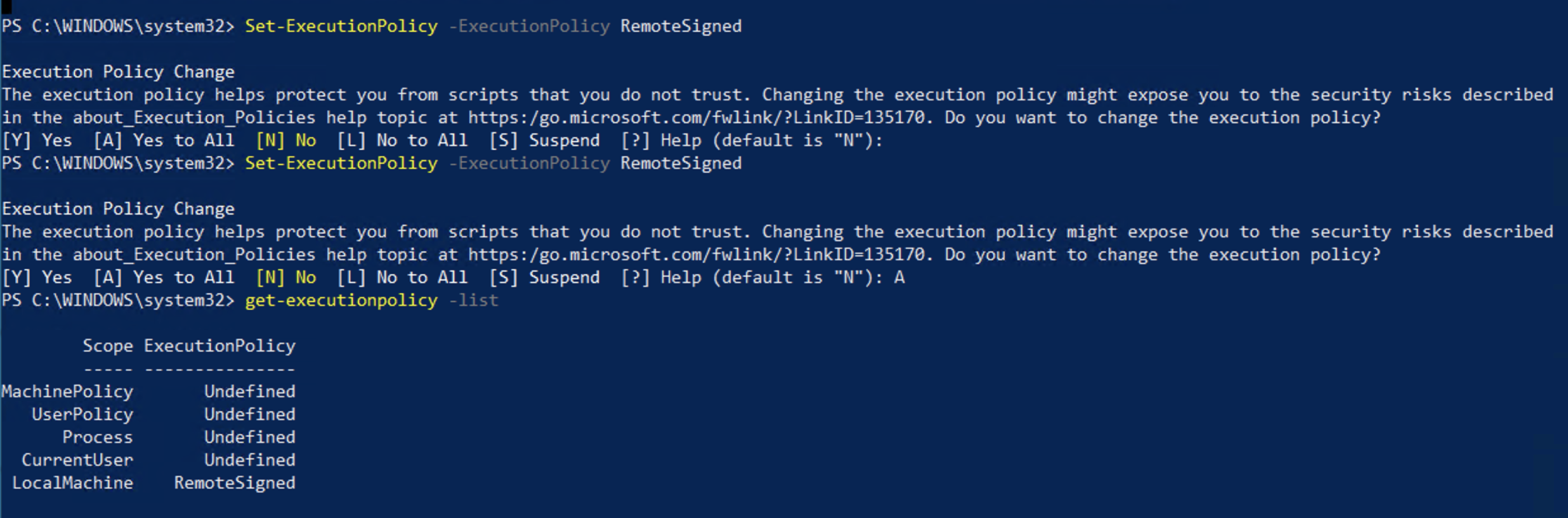Click the -list parameter
1568x518 pixels.
473,300
